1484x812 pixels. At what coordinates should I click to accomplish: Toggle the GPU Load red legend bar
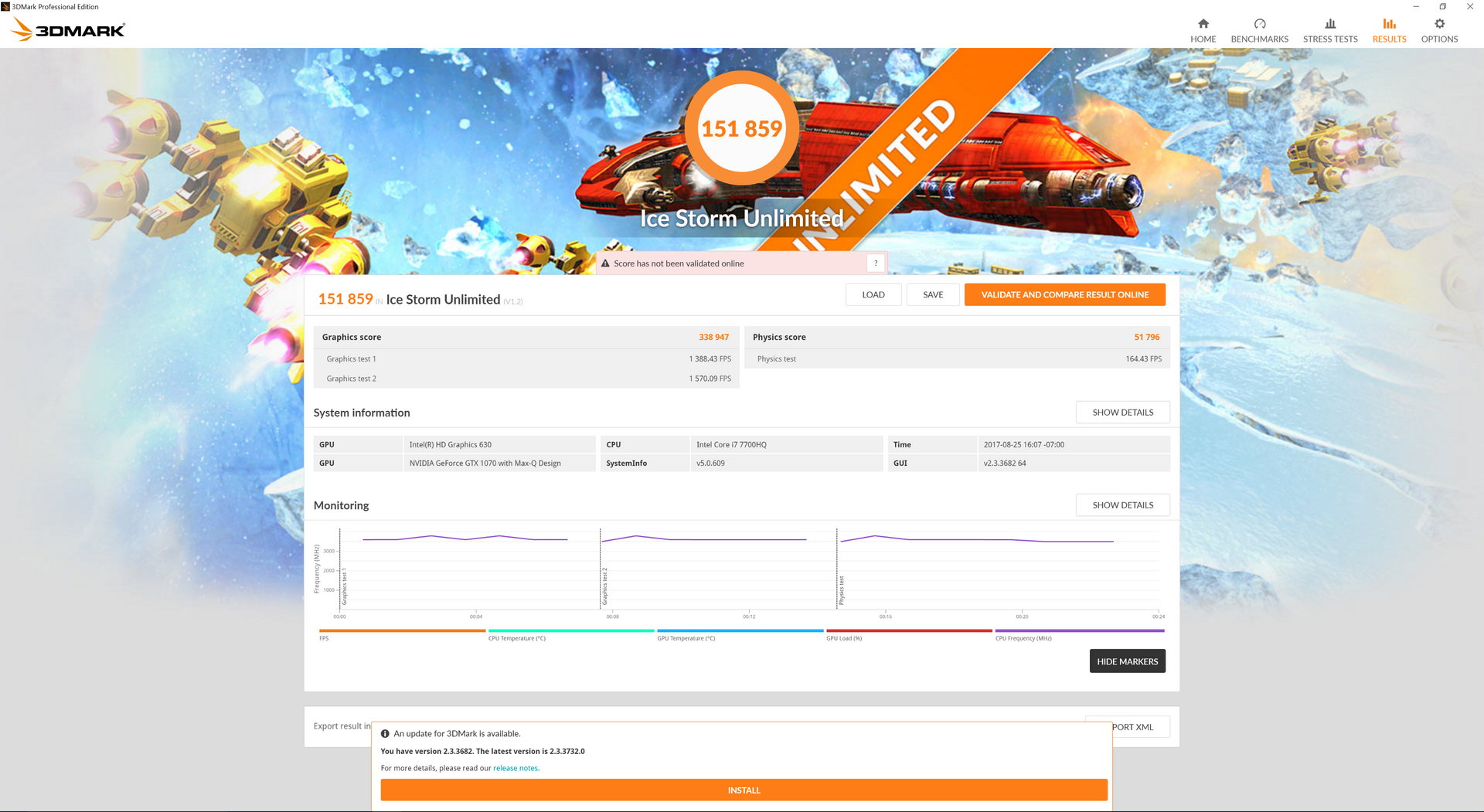pos(909,630)
